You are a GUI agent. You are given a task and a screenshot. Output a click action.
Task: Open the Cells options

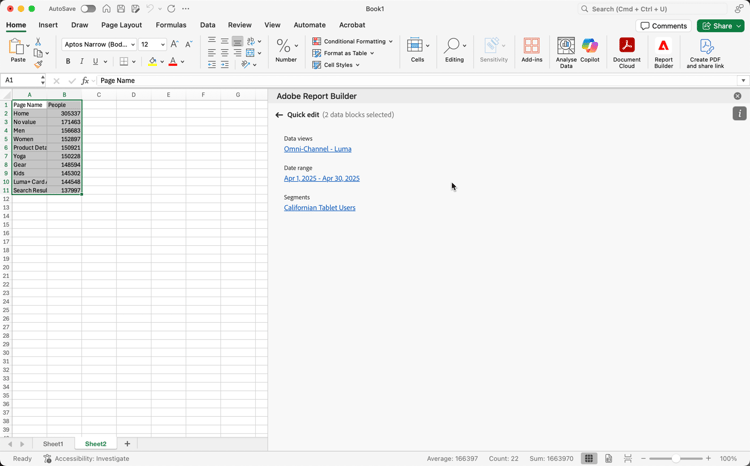418,50
